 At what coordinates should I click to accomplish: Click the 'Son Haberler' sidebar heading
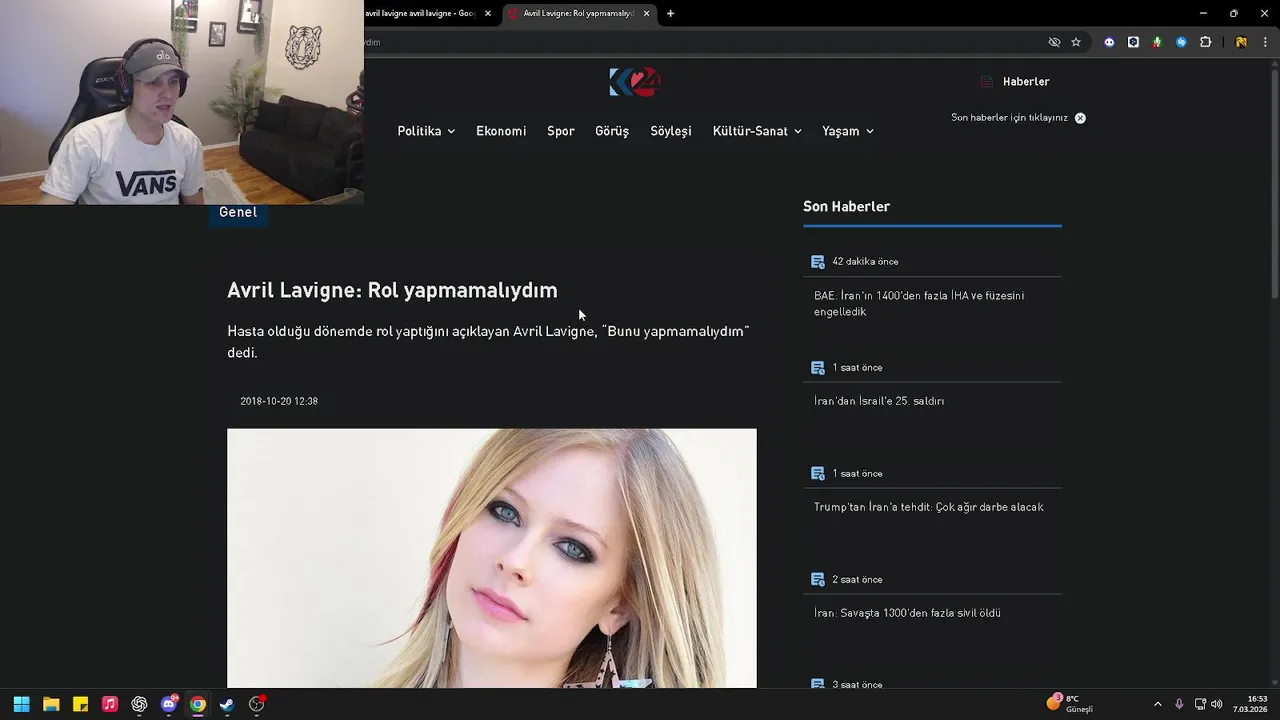846,207
